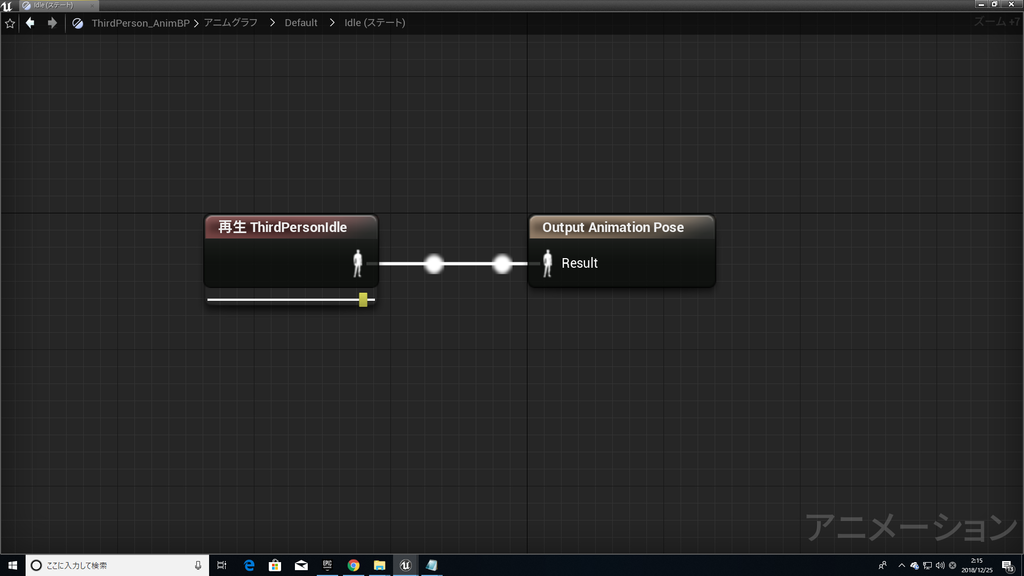Open the Action Center notifications
Viewport: 1024px width, 576px height.
1008,566
